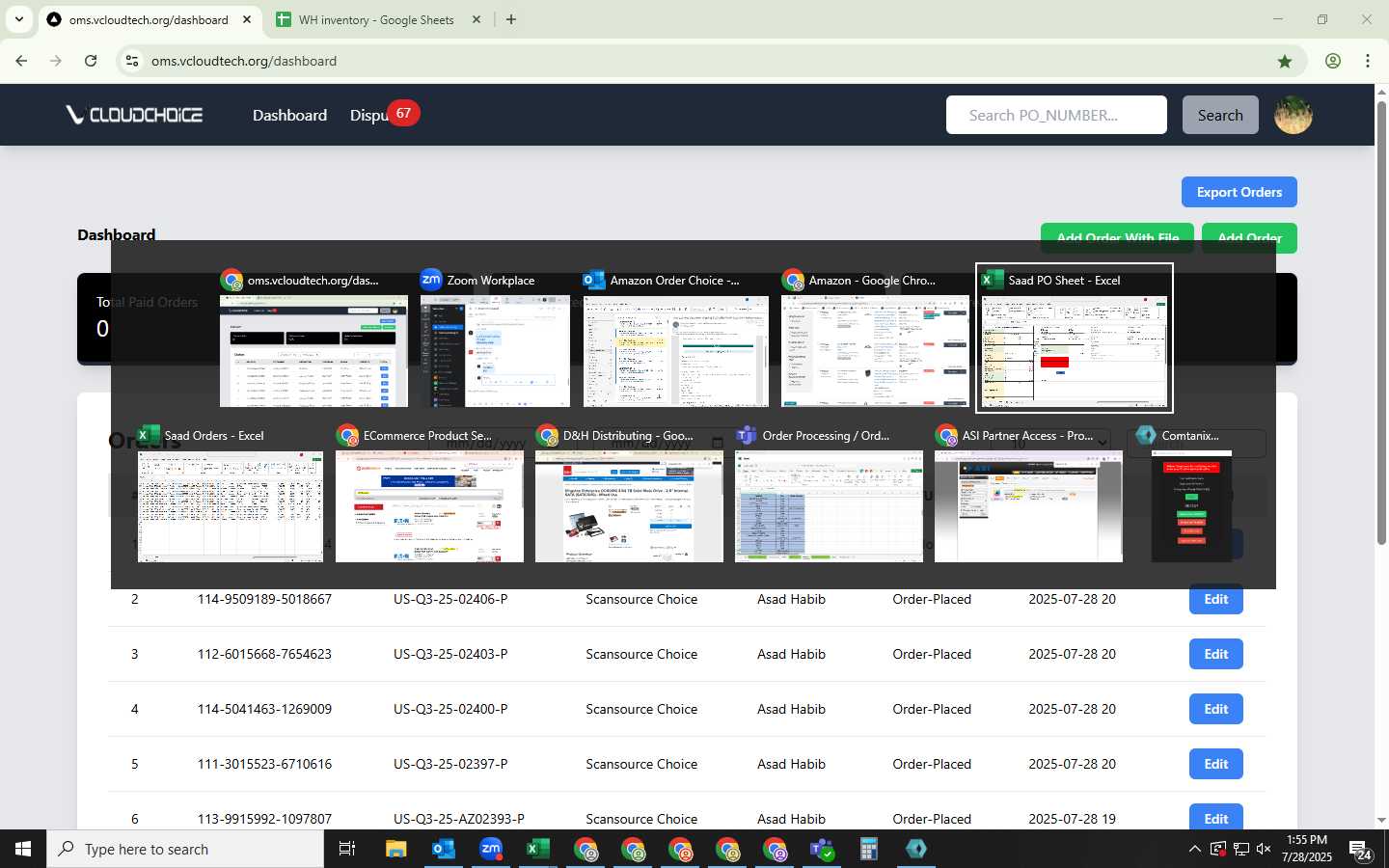Click the CloudChoice logo
Image resolution: width=1389 pixels, height=868 pixels.
point(134,115)
